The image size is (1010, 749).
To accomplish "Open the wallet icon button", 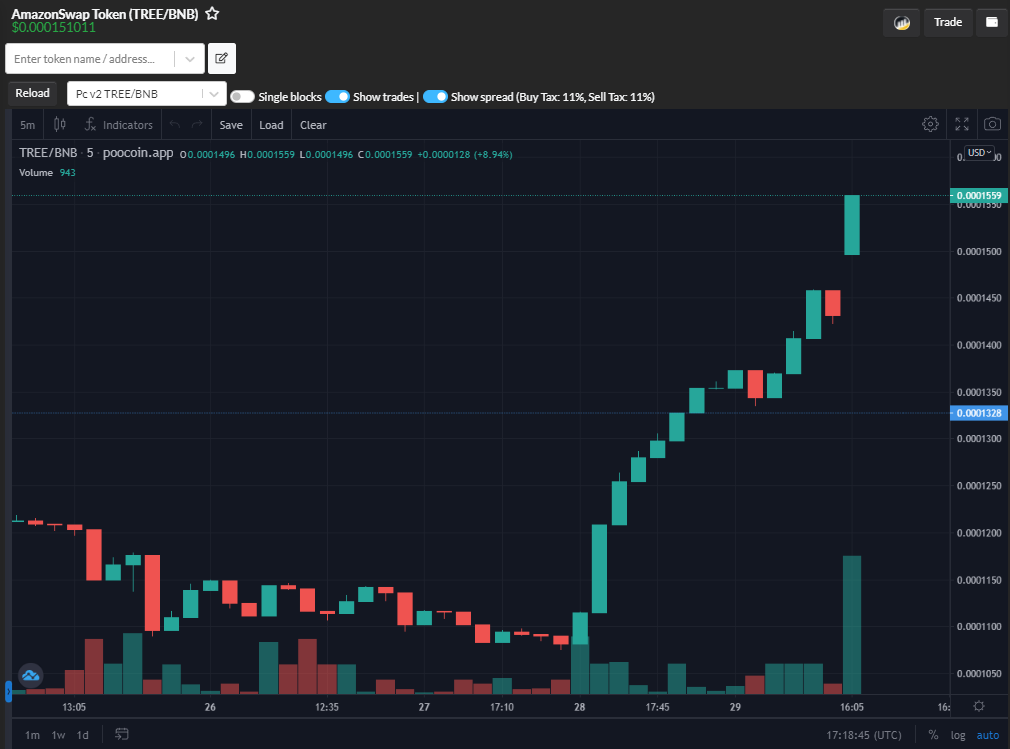I will (992, 23).
